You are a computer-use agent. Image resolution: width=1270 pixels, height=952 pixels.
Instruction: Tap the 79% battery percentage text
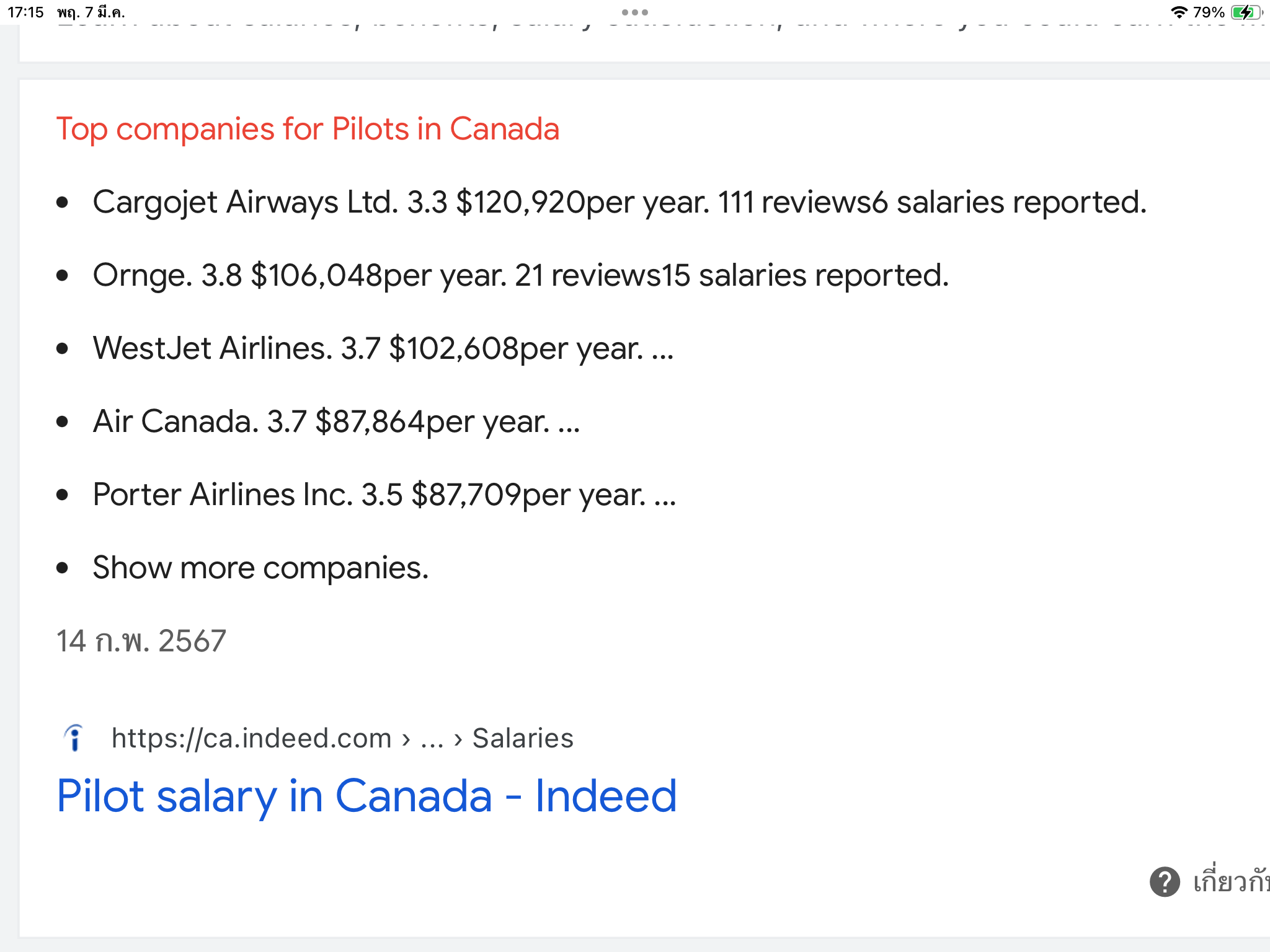[x=1209, y=12]
